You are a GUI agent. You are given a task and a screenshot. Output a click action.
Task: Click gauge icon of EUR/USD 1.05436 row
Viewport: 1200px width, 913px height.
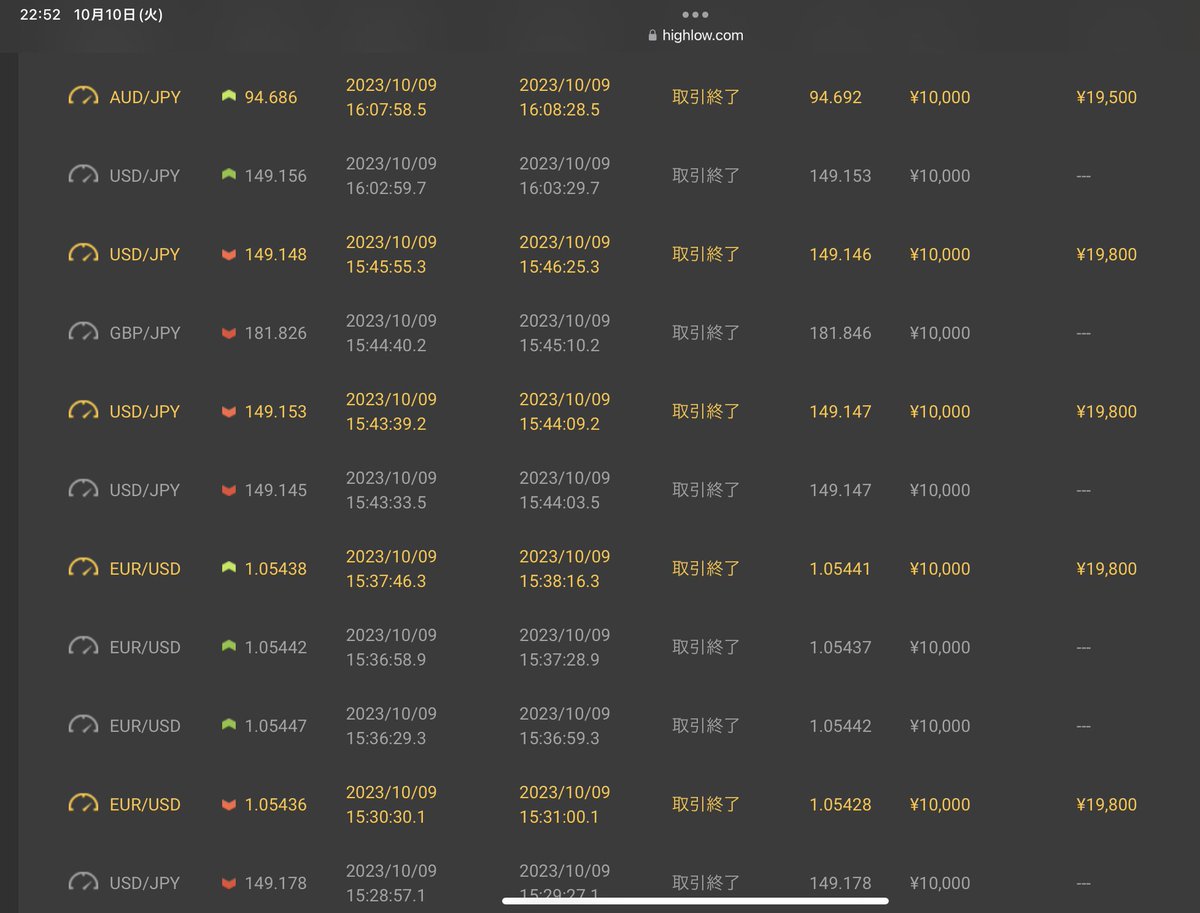83,804
